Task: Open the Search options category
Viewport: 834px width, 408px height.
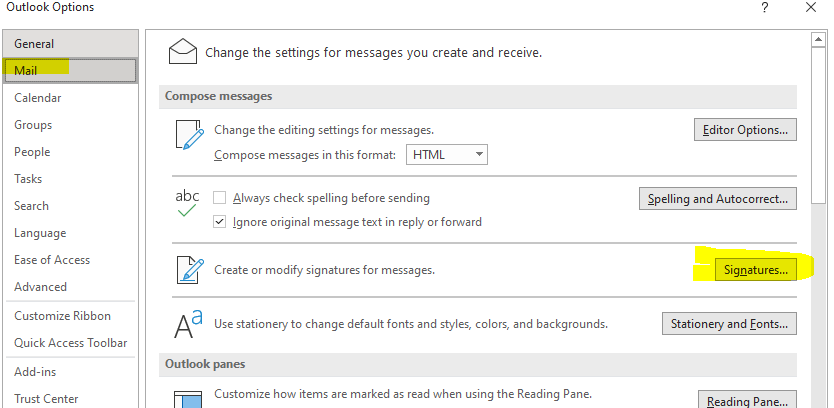Action: [x=70, y=206]
